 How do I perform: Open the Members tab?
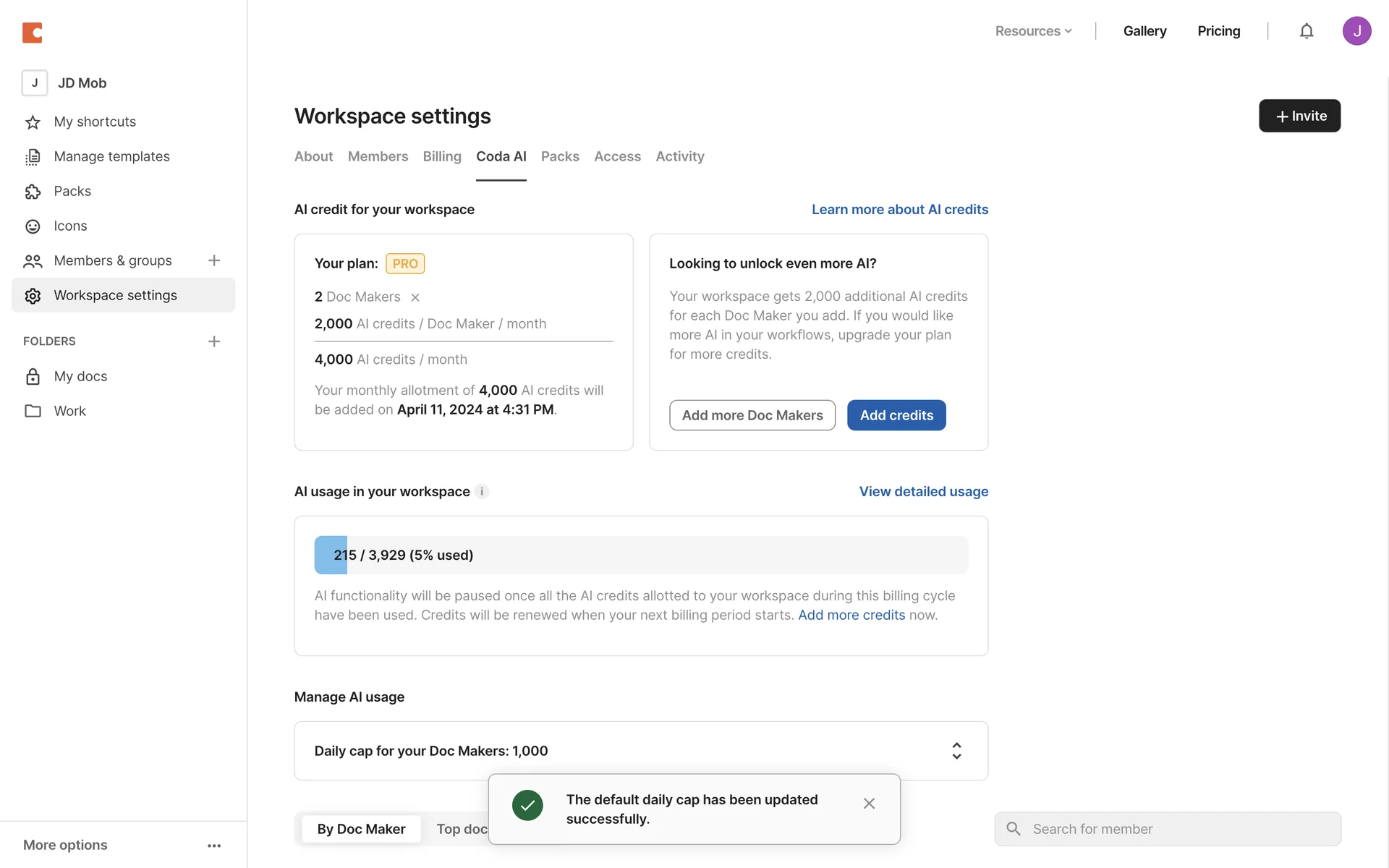point(378,156)
